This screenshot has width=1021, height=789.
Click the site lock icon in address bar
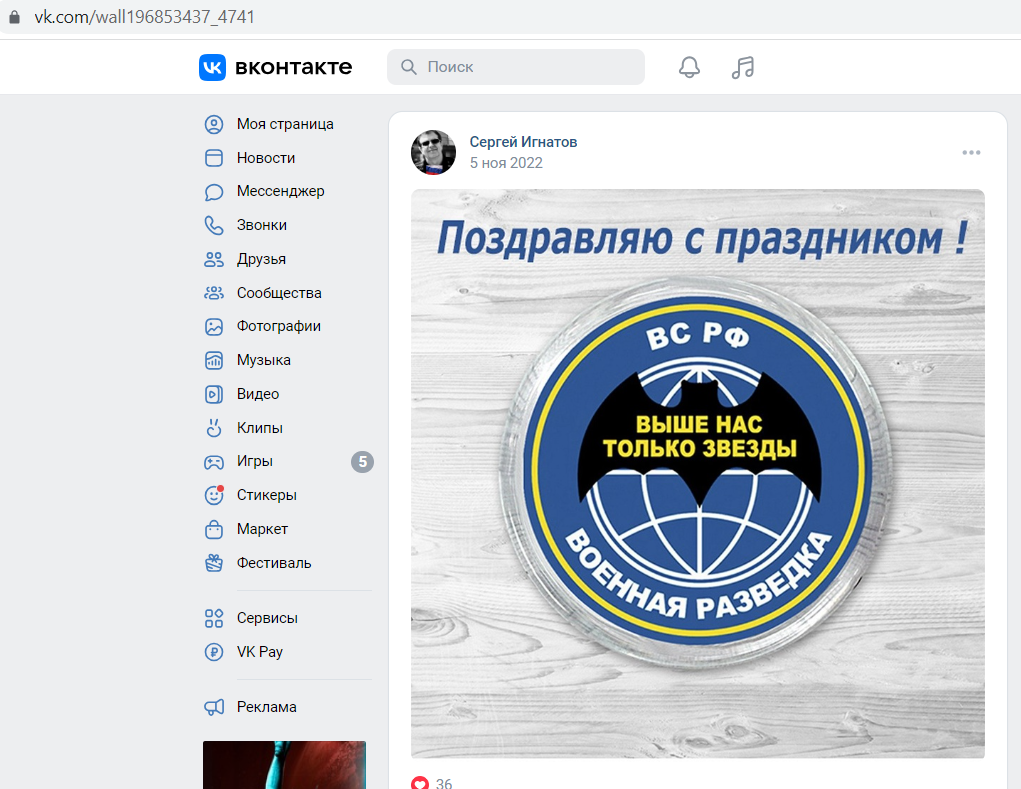pos(14,17)
